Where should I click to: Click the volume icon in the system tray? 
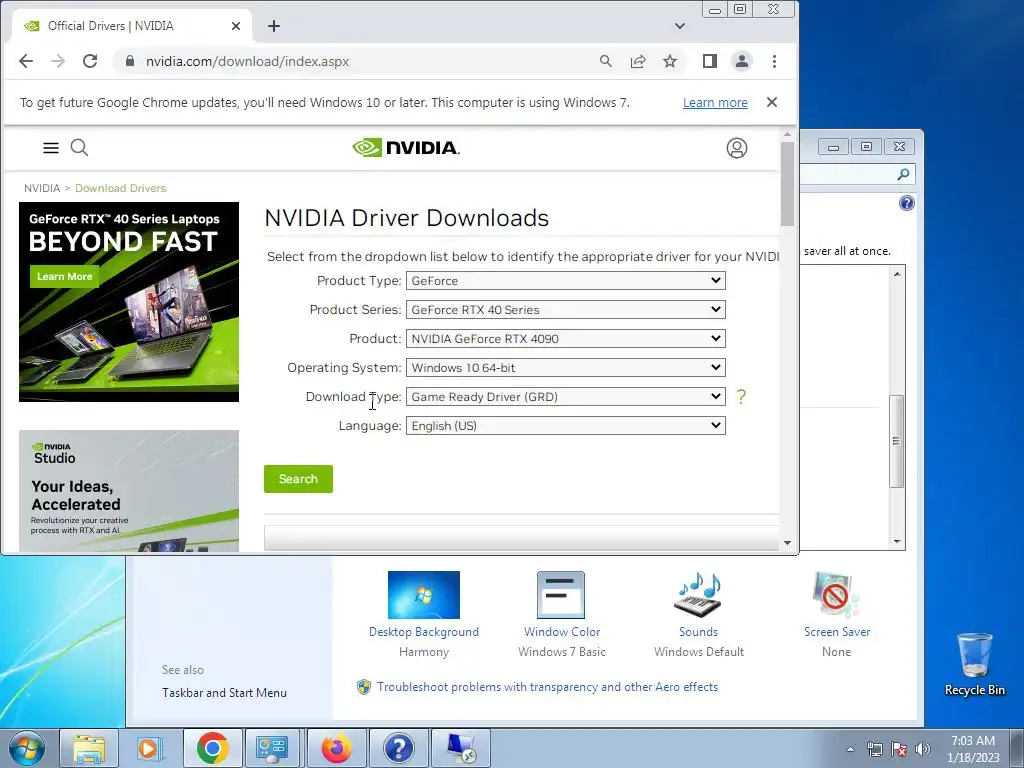pos(923,749)
